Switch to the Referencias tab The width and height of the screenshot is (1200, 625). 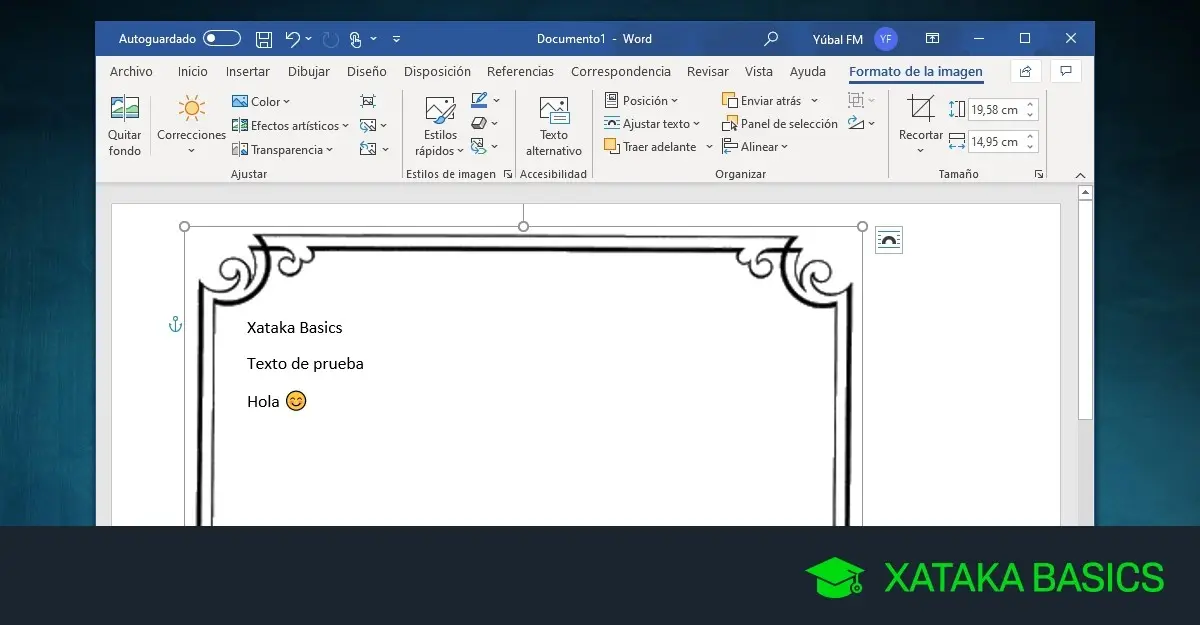pyautogui.click(x=520, y=71)
